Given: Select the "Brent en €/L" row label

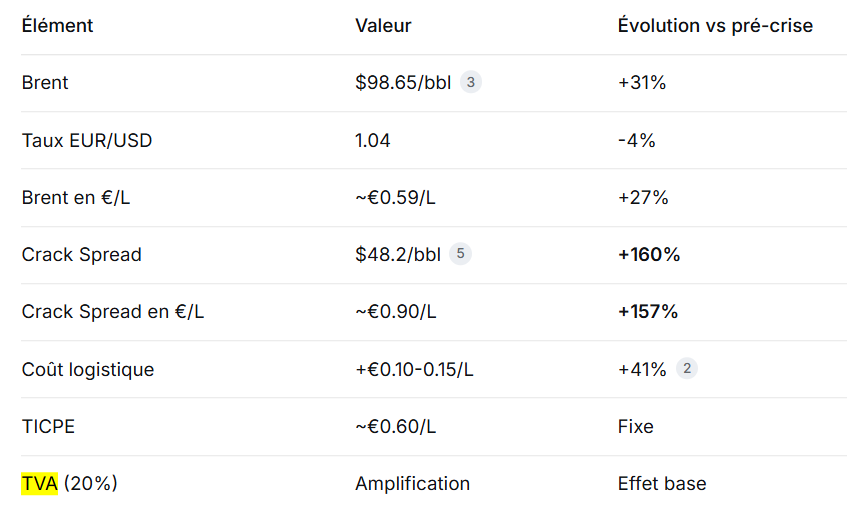Looking at the screenshot, I should tap(76, 198).
